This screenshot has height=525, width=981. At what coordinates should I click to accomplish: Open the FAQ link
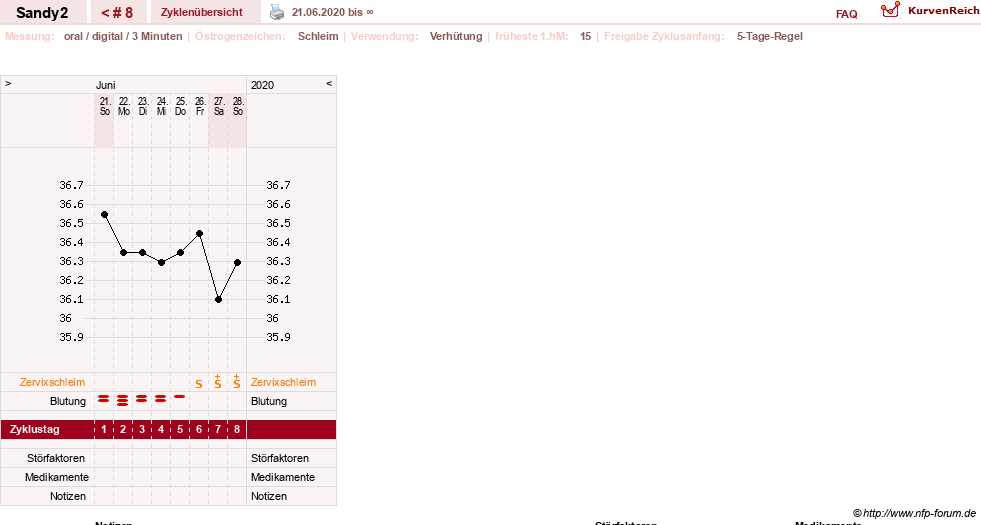[x=846, y=14]
